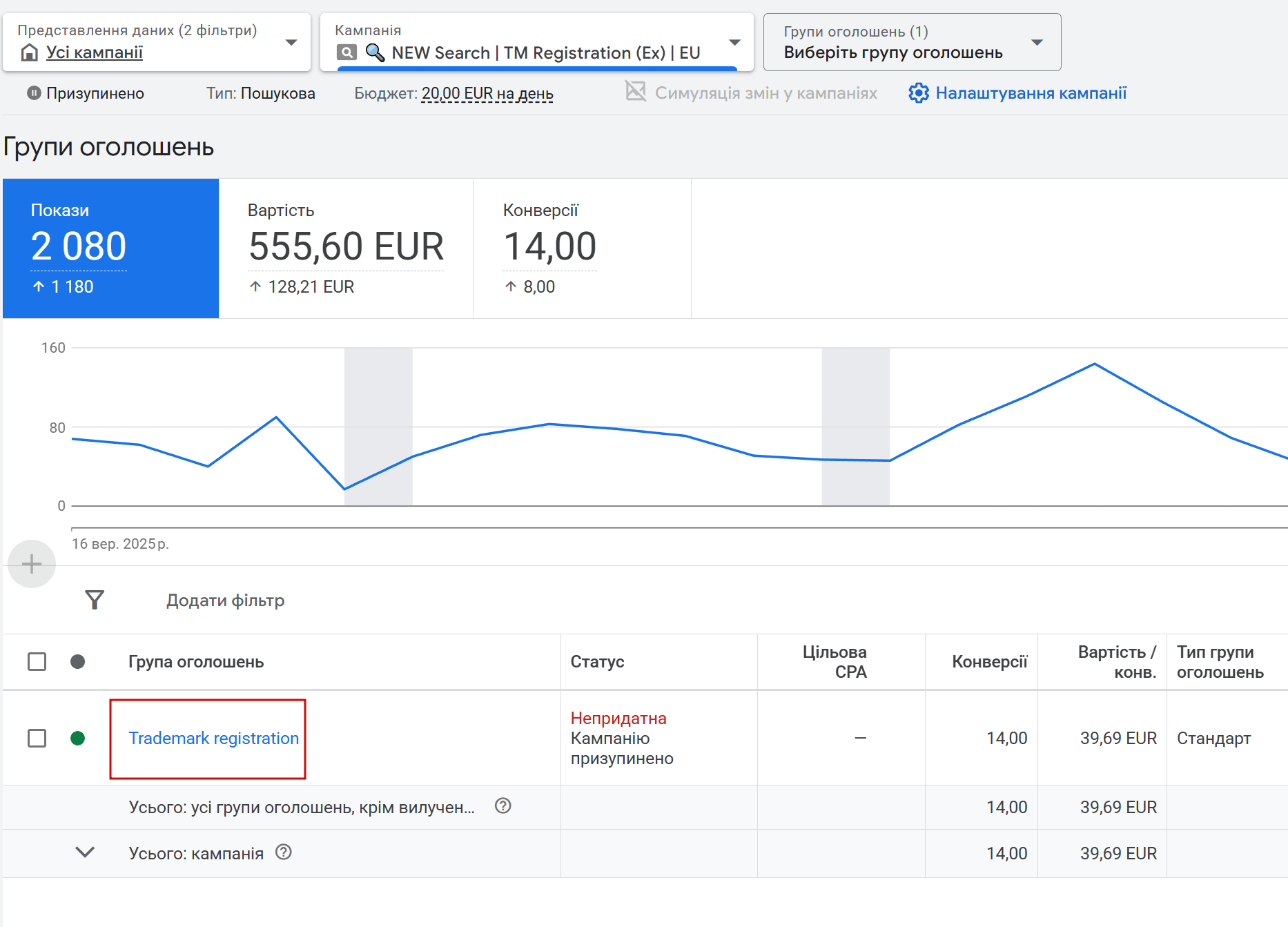Click the filter funnel icon
Image resolution: width=1288 pixels, height=927 pixels.
[x=95, y=600]
